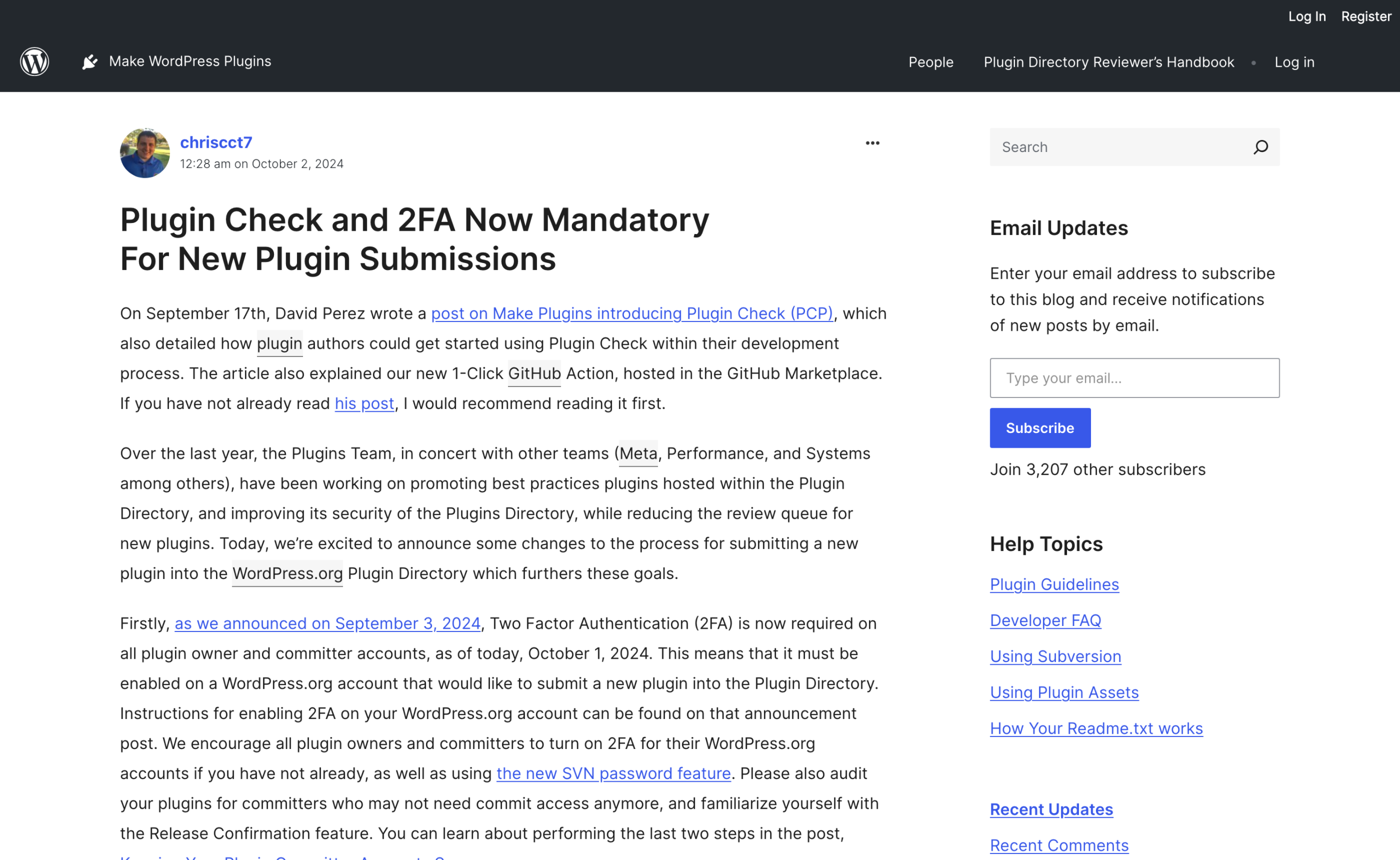Open the Recent Updates link
This screenshot has height=860, width=1400.
(1051, 809)
